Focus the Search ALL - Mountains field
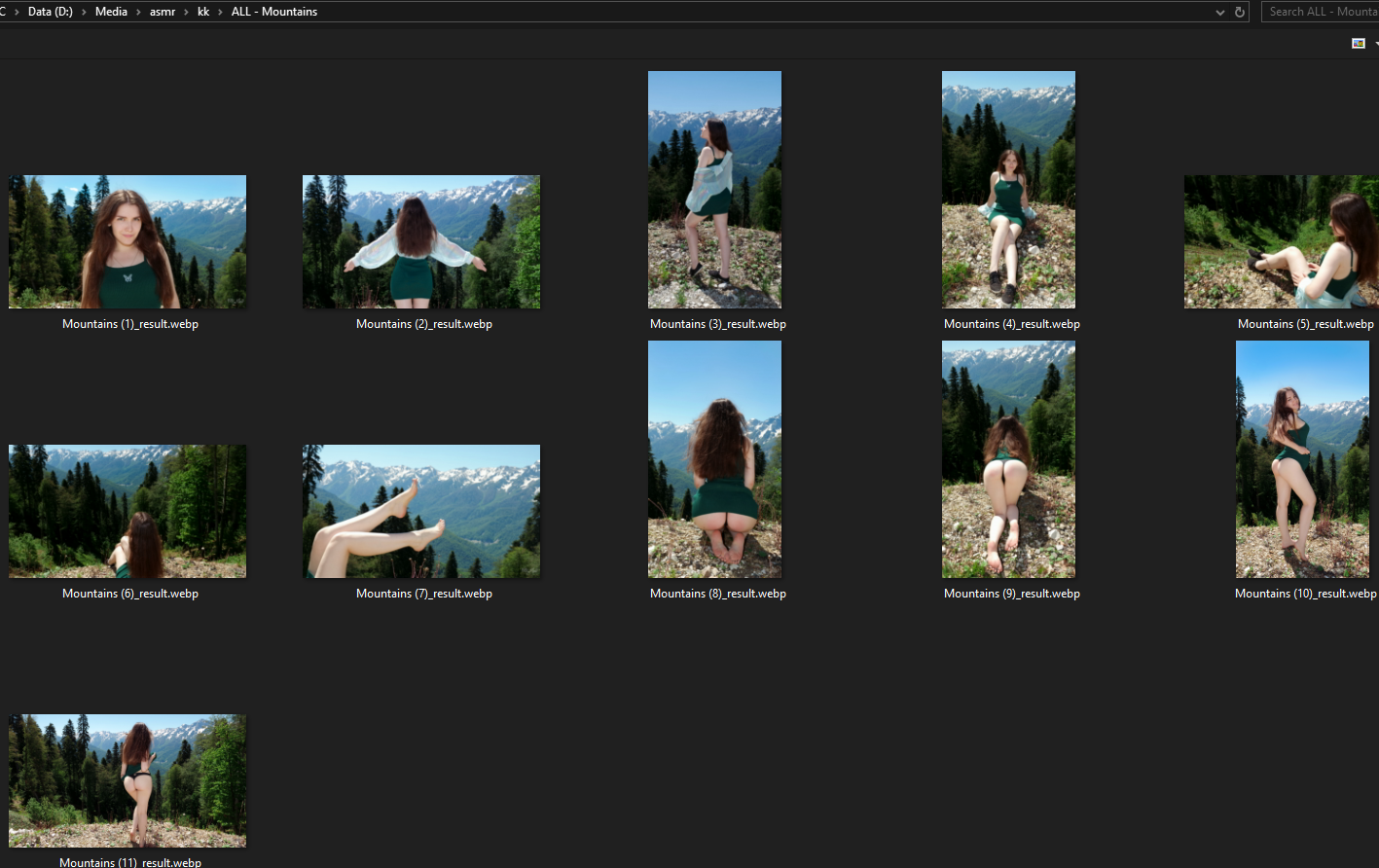Viewport: 1379px width, 868px height. (x=1321, y=12)
